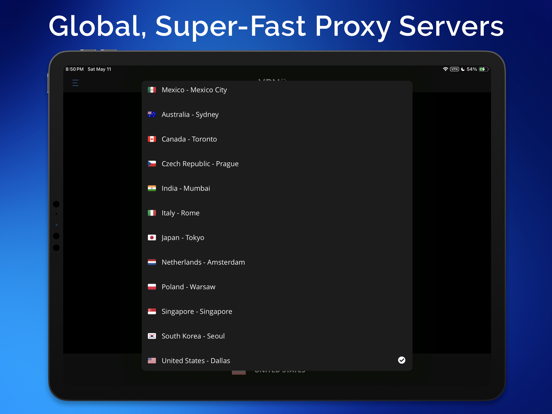
Task: Select India - Mumbai server
Action: 277,189
